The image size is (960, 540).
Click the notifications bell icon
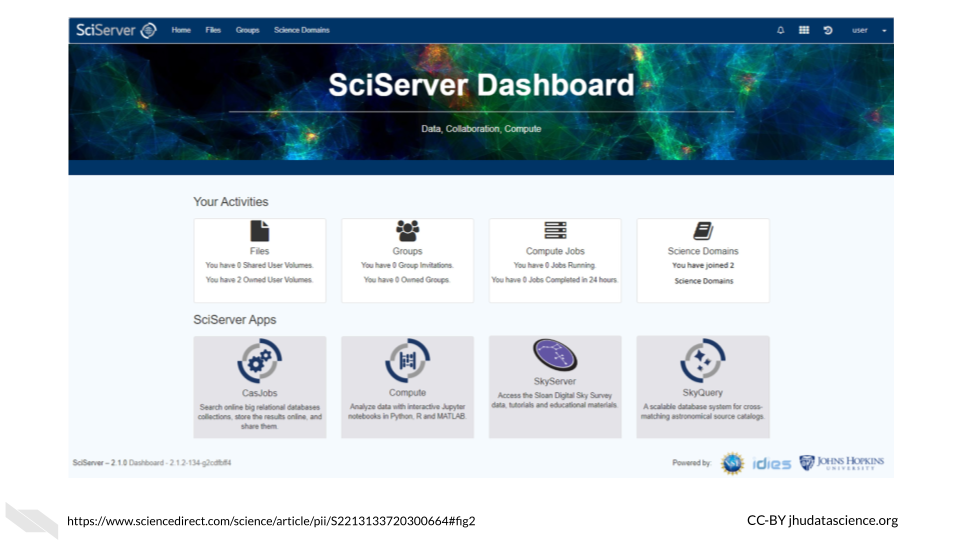(x=781, y=30)
